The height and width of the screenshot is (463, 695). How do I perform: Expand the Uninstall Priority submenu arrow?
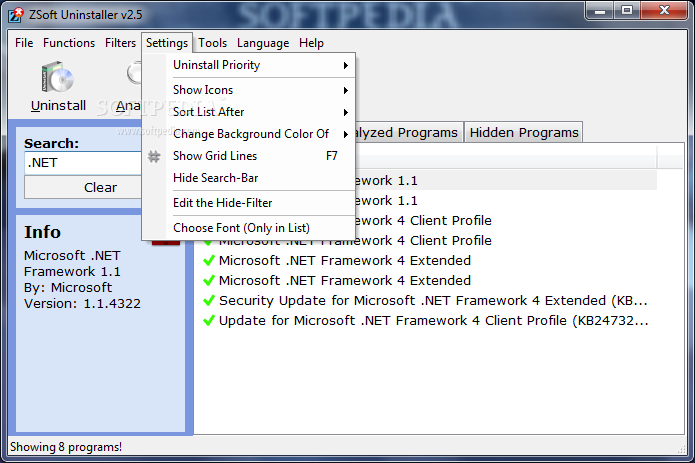(x=346, y=66)
